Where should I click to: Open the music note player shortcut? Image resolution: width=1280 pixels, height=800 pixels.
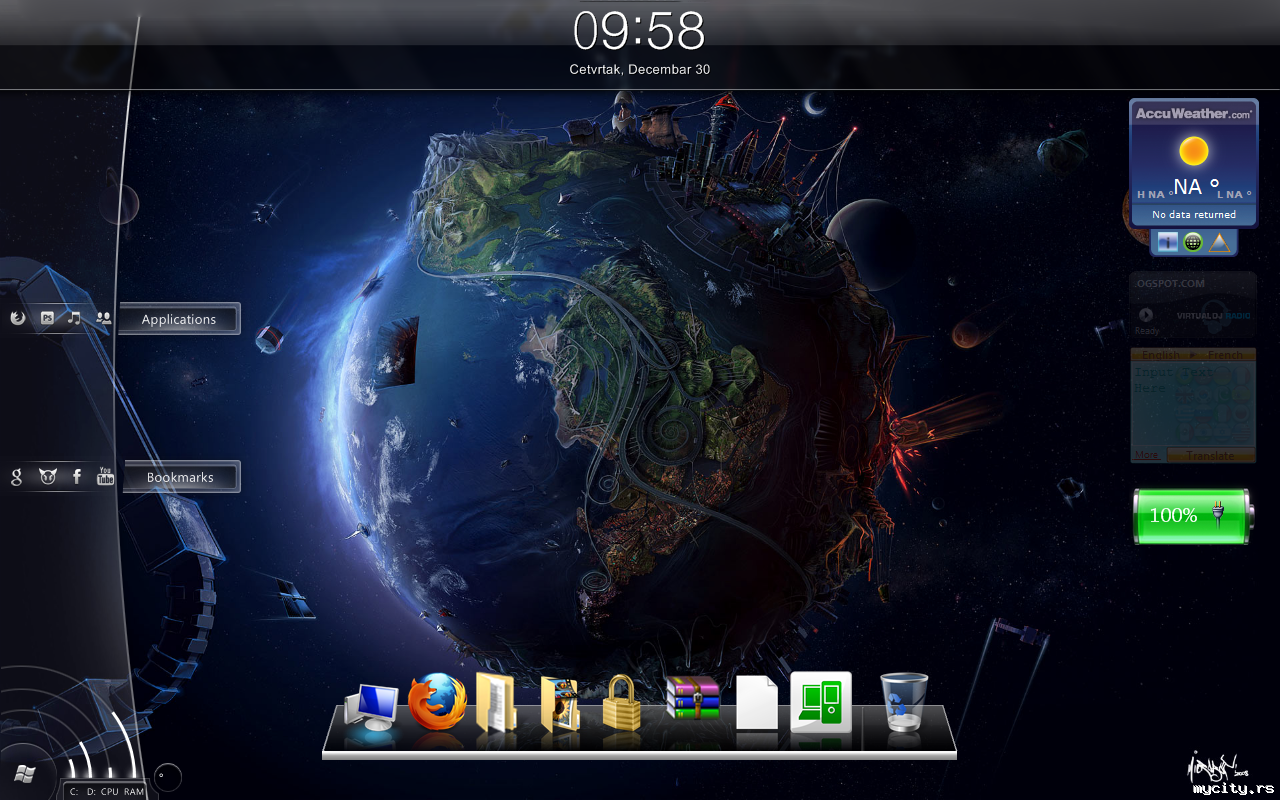point(74,318)
